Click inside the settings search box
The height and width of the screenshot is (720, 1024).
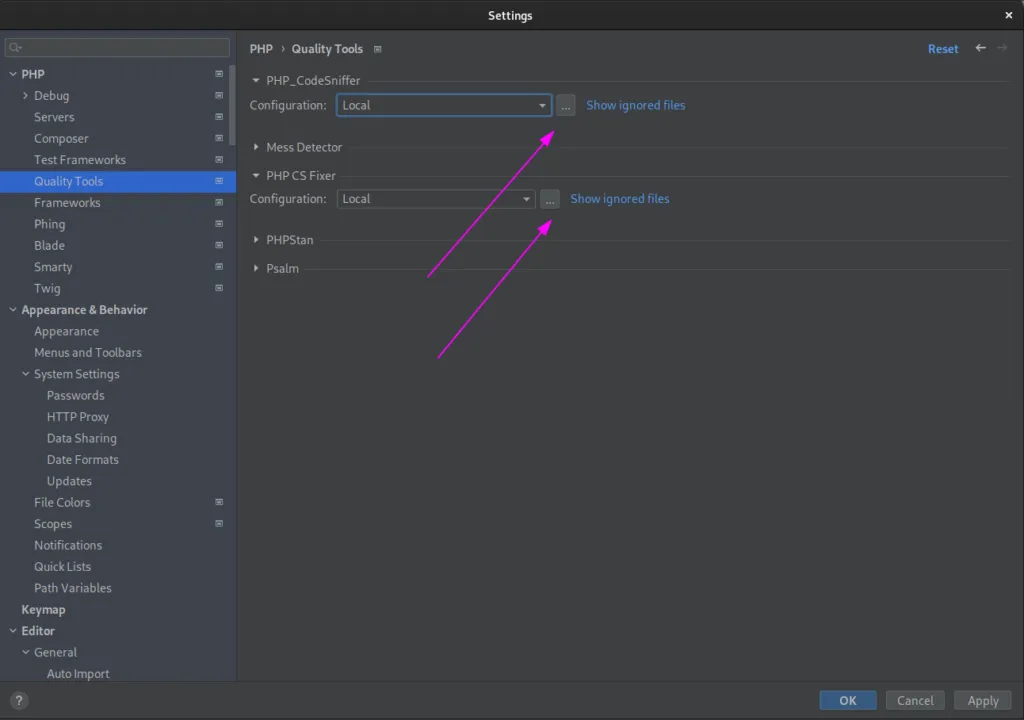tap(118, 47)
